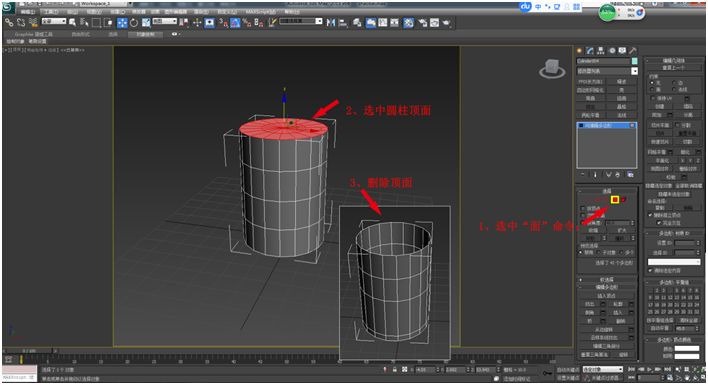Click the 重复上一个 button
The image size is (708, 385).
tap(673, 67)
